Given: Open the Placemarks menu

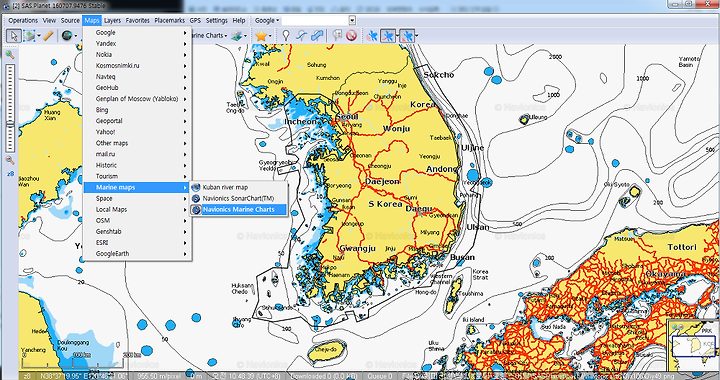Looking at the screenshot, I should point(169,20).
